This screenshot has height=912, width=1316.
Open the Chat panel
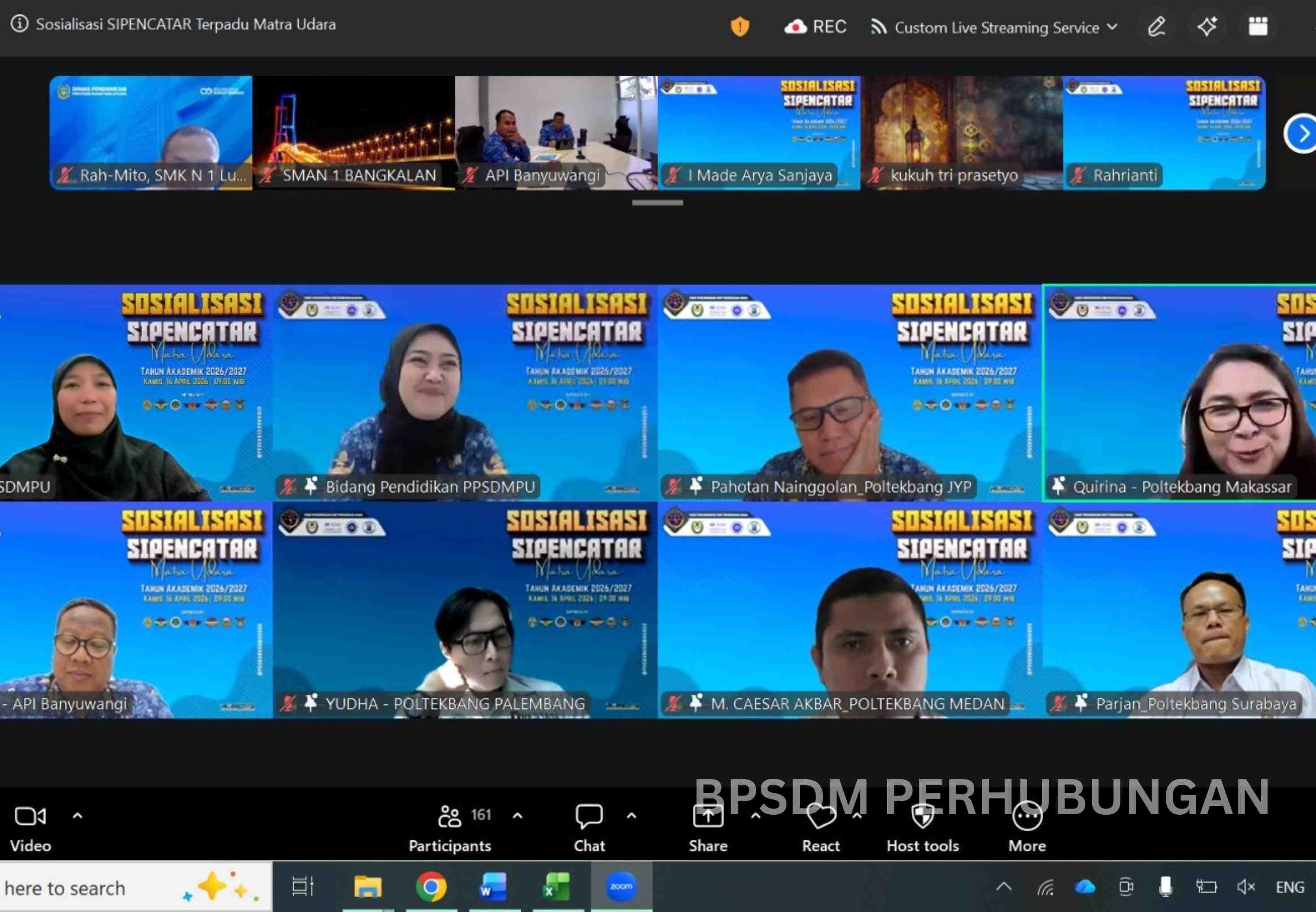(x=589, y=828)
